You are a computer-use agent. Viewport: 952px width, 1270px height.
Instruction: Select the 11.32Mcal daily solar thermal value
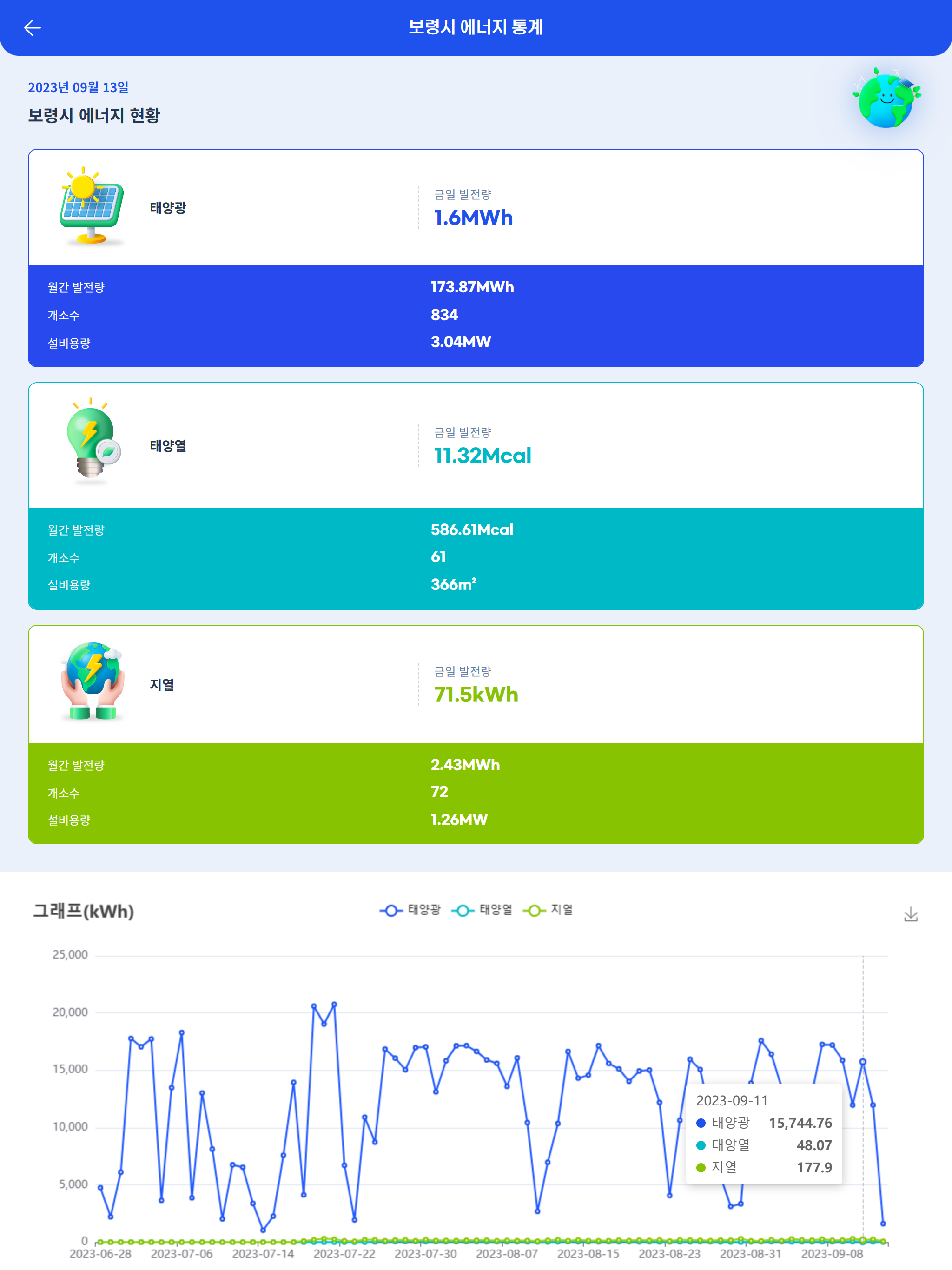[483, 456]
